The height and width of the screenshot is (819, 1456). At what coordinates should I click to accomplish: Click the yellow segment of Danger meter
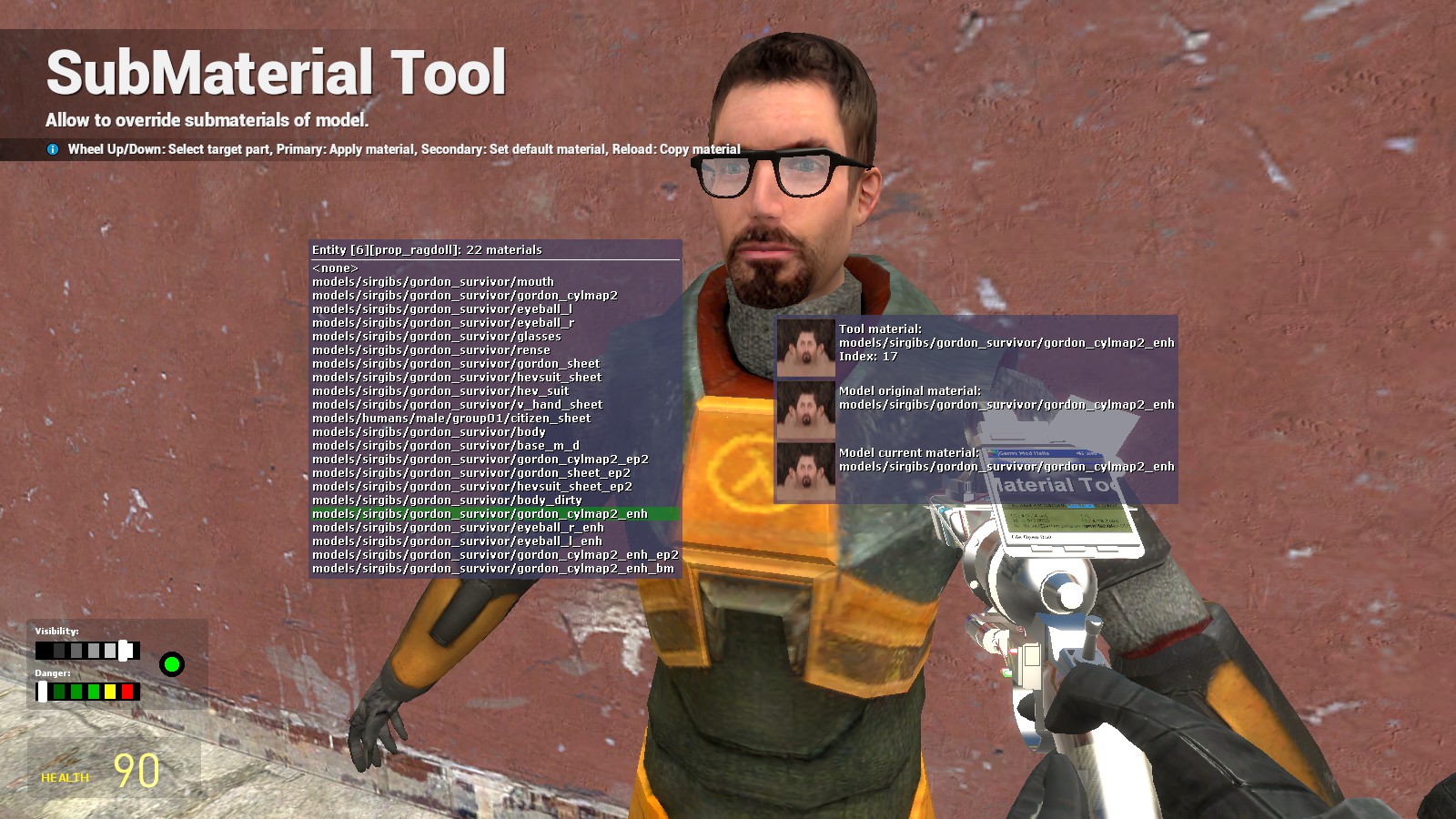click(110, 692)
